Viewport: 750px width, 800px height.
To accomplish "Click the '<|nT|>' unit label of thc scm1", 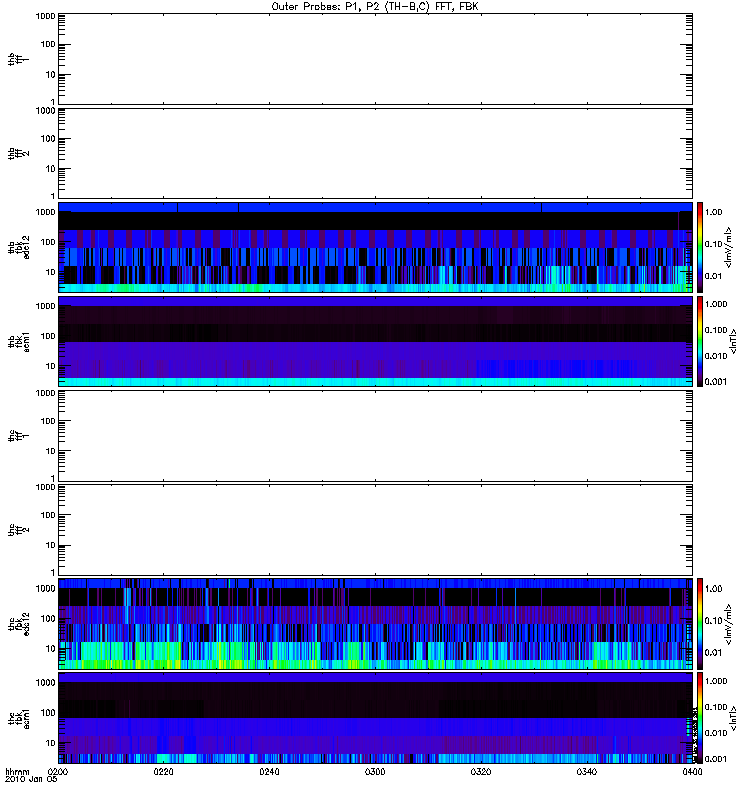I will pos(733,718).
